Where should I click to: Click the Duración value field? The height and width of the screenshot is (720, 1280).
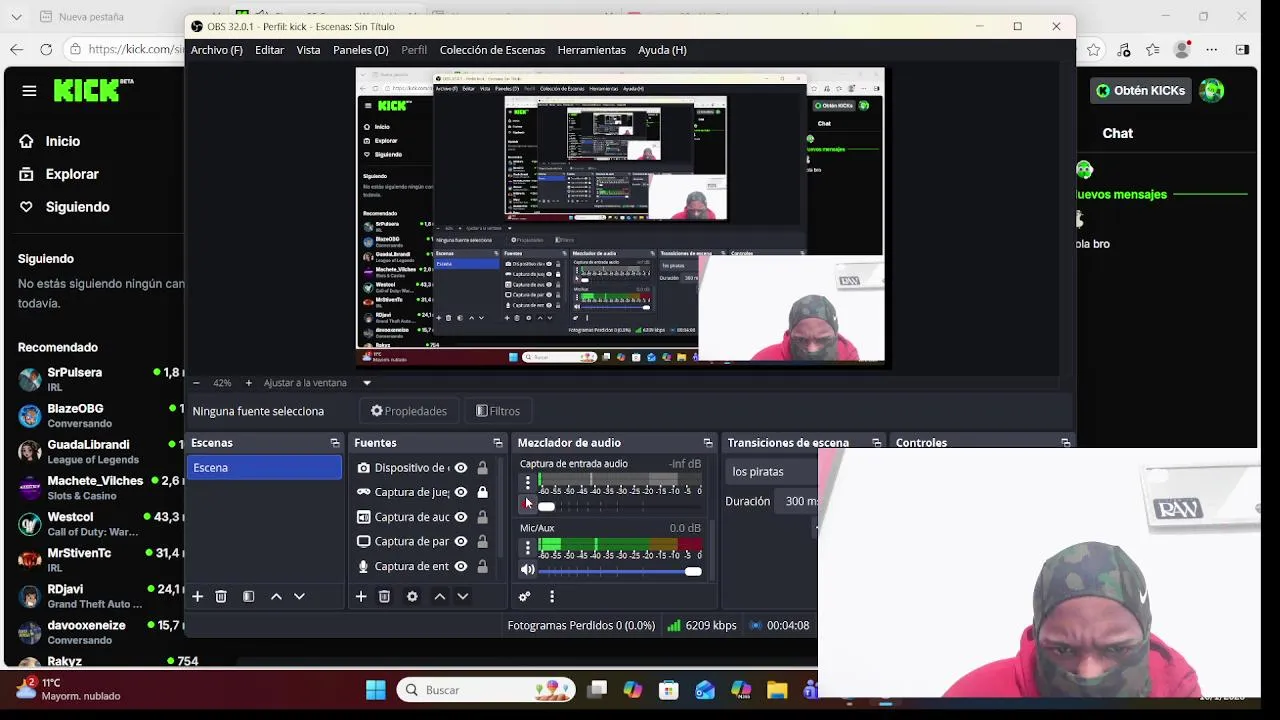click(798, 501)
